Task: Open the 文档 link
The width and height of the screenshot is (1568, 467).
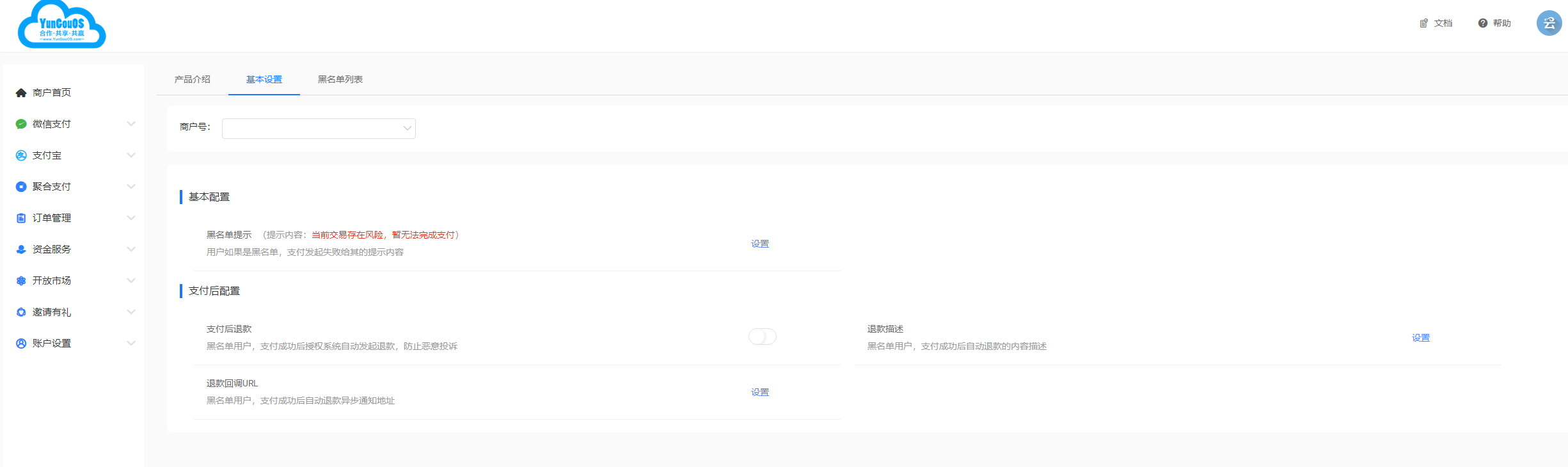Action: [1443, 23]
